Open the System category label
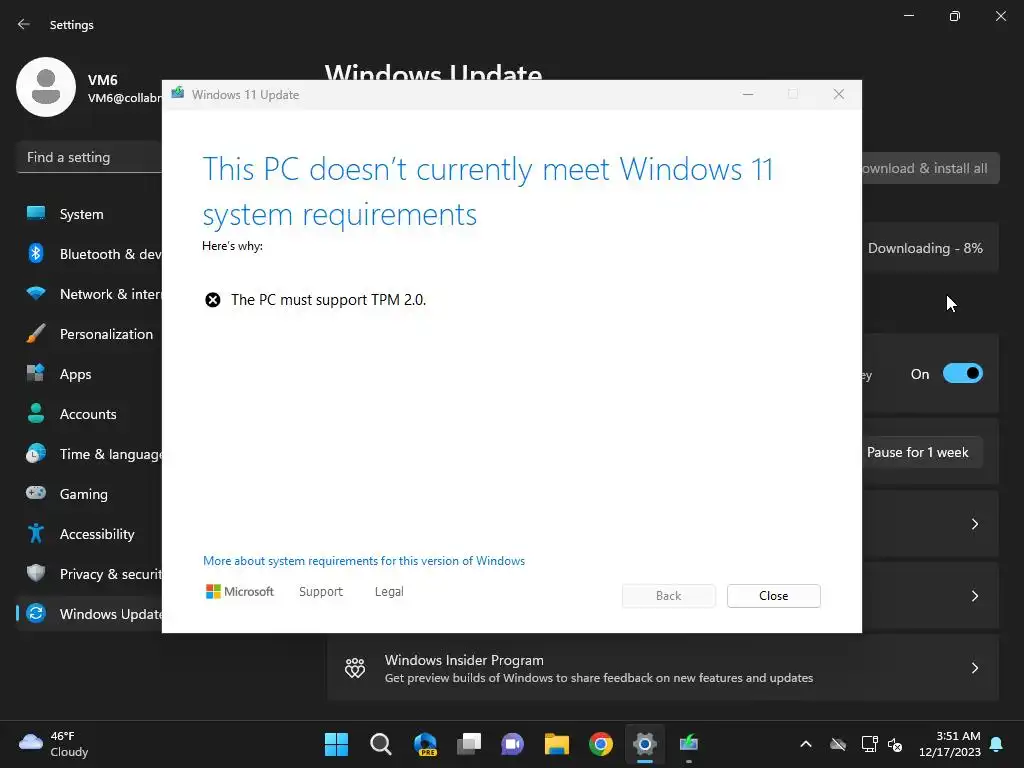This screenshot has width=1024, height=768. [x=82, y=214]
